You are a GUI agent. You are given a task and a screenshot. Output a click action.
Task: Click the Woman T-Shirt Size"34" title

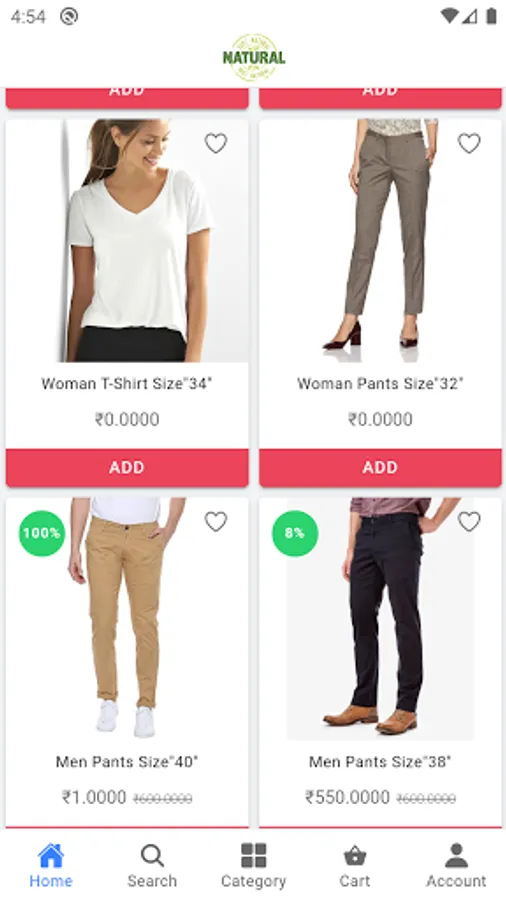pos(127,383)
